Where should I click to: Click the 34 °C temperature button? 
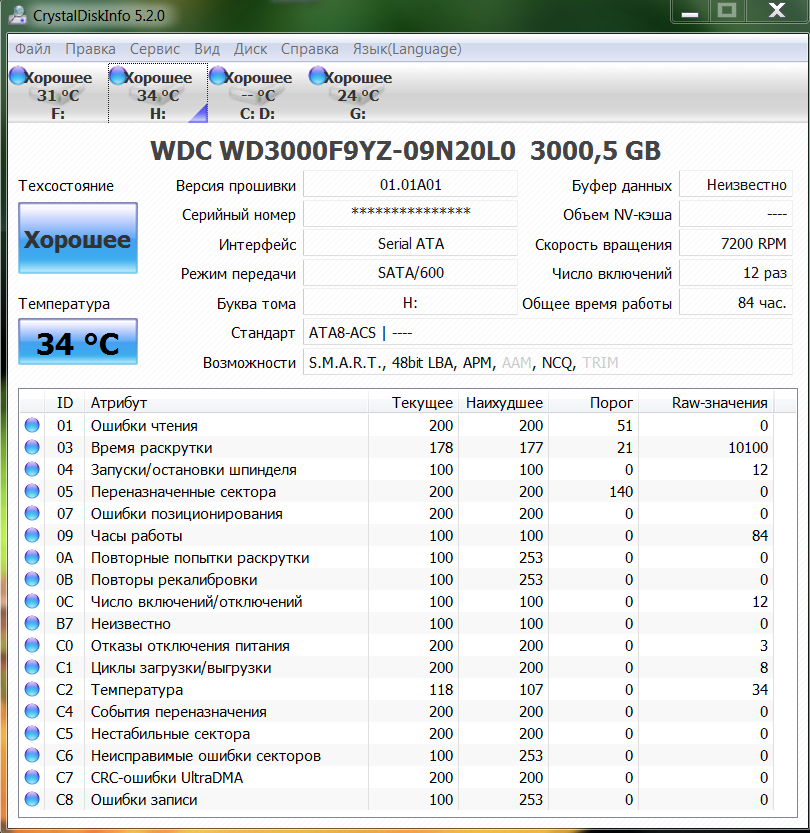78,342
